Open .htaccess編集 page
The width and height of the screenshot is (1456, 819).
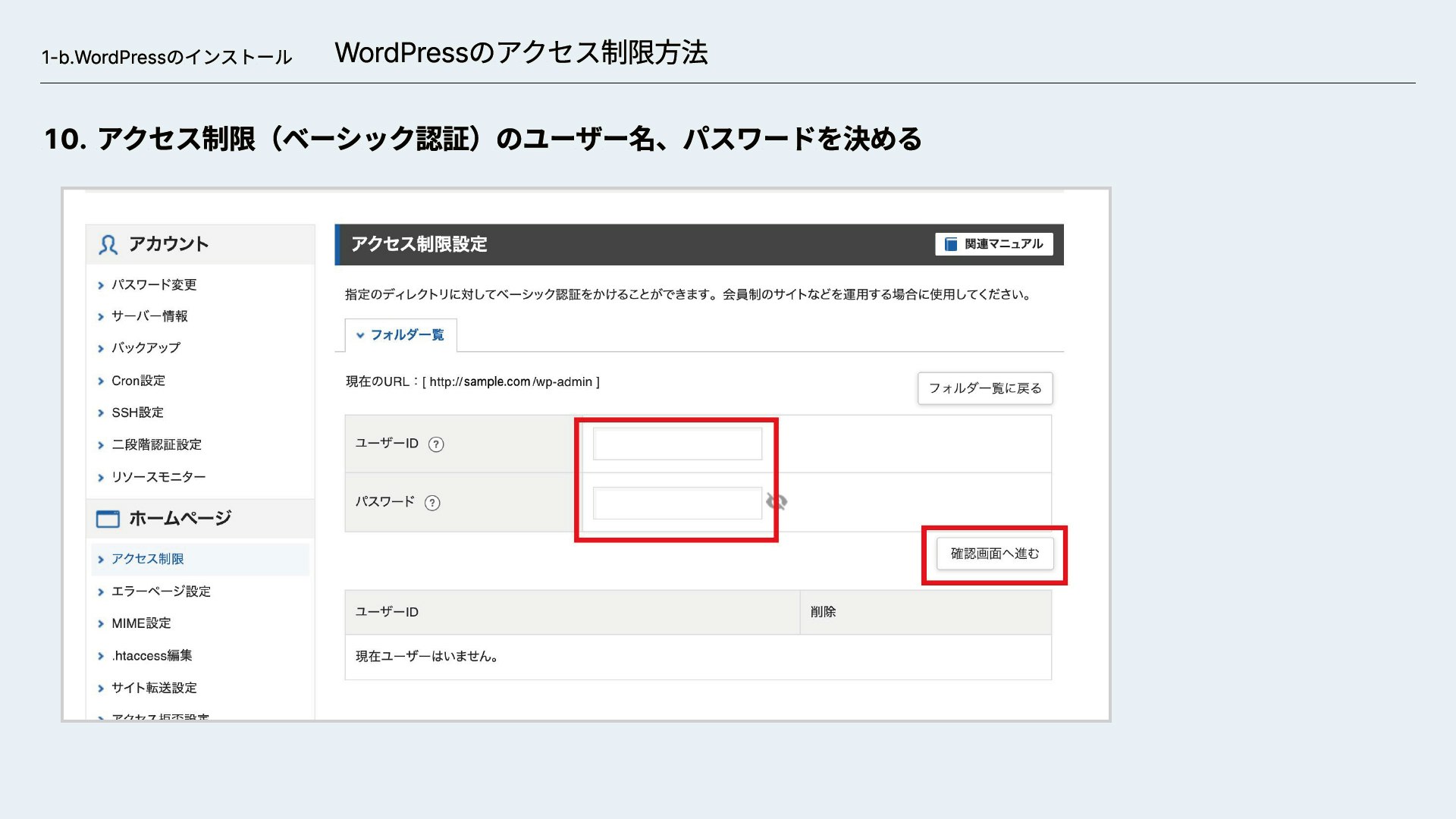[x=152, y=655]
